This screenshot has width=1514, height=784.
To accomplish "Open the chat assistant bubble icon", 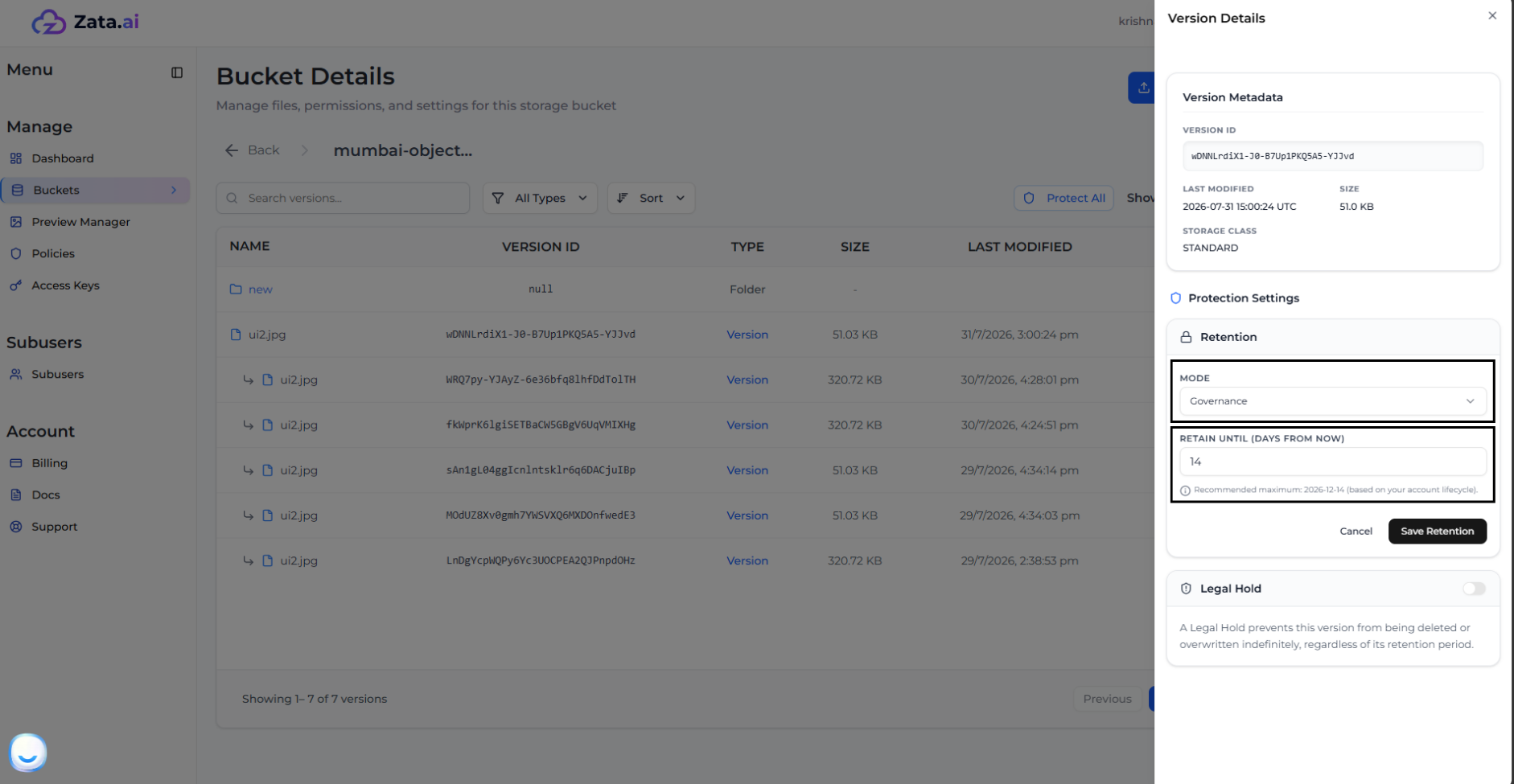I will 28,753.
